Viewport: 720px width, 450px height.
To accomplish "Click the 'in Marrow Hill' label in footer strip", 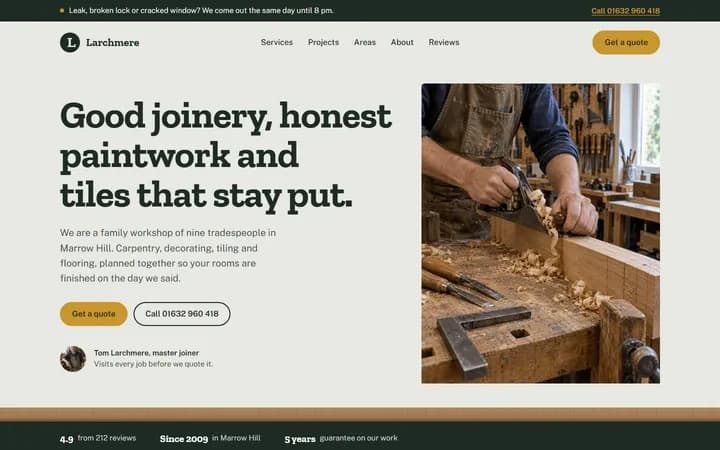I will (236, 438).
